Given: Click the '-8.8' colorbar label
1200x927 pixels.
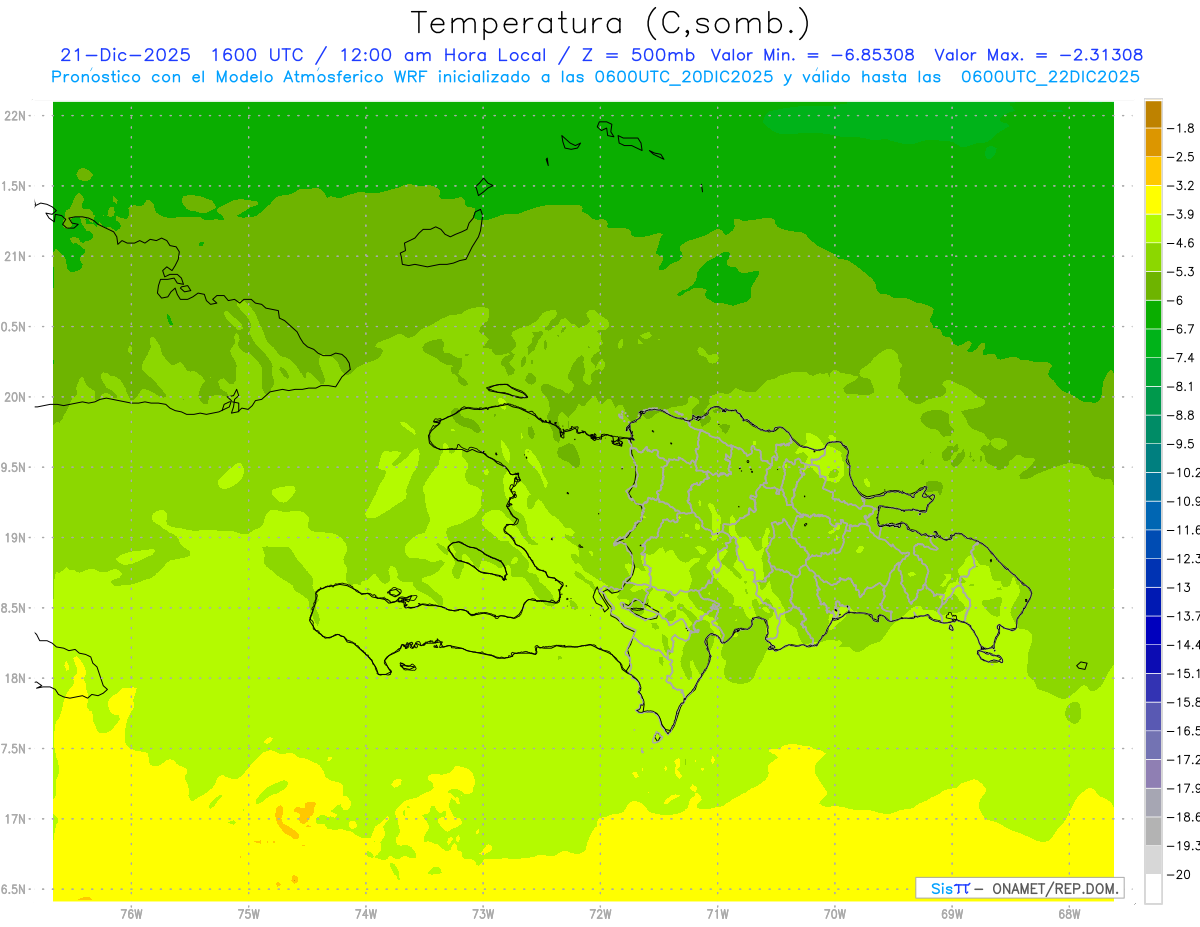Looking at the screenshot, I should coord(1182,415).
